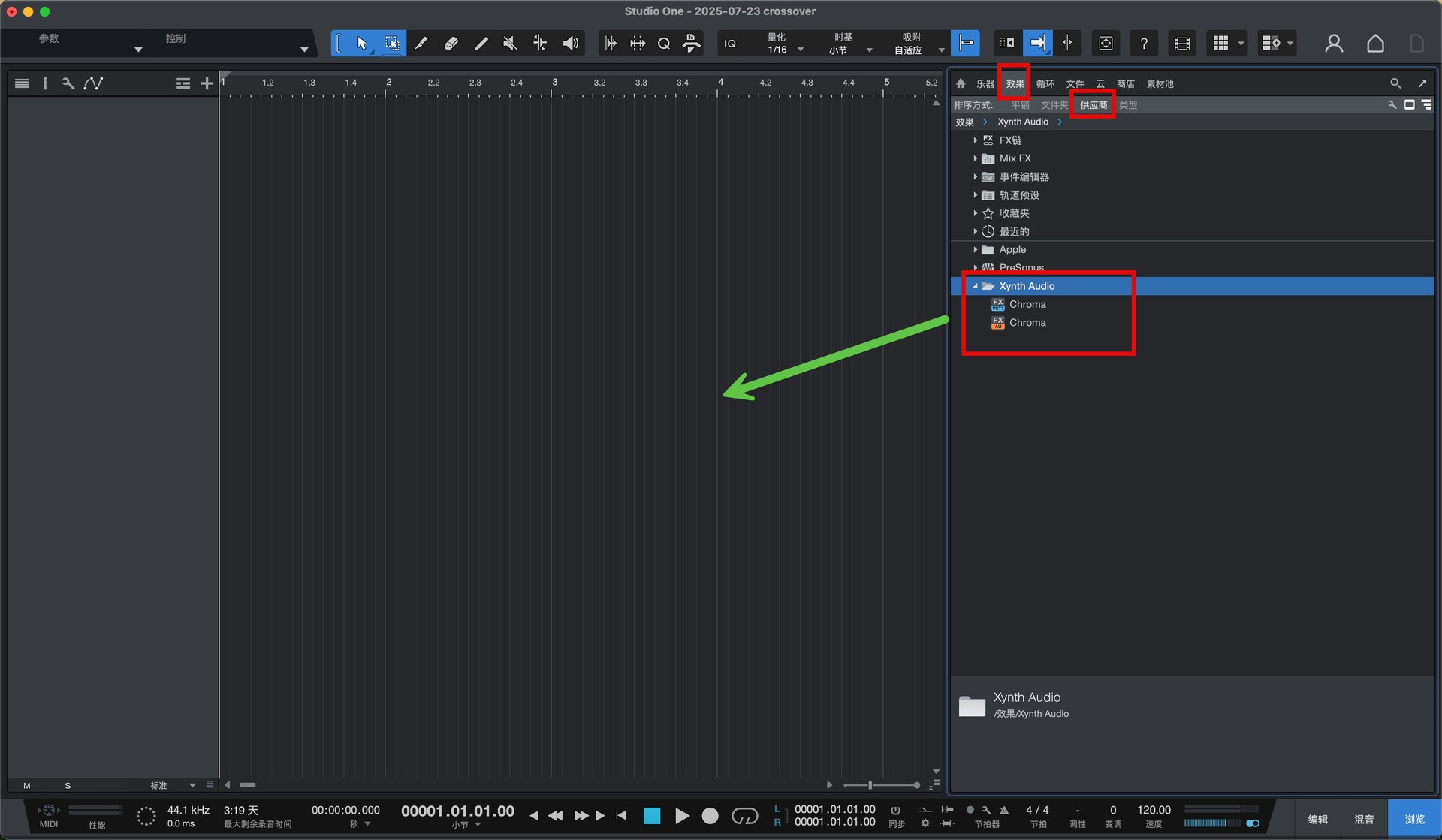Open the 控制 dropdown arrow
This screenshot has width=1442, height=840.
[x=304, y=50]
